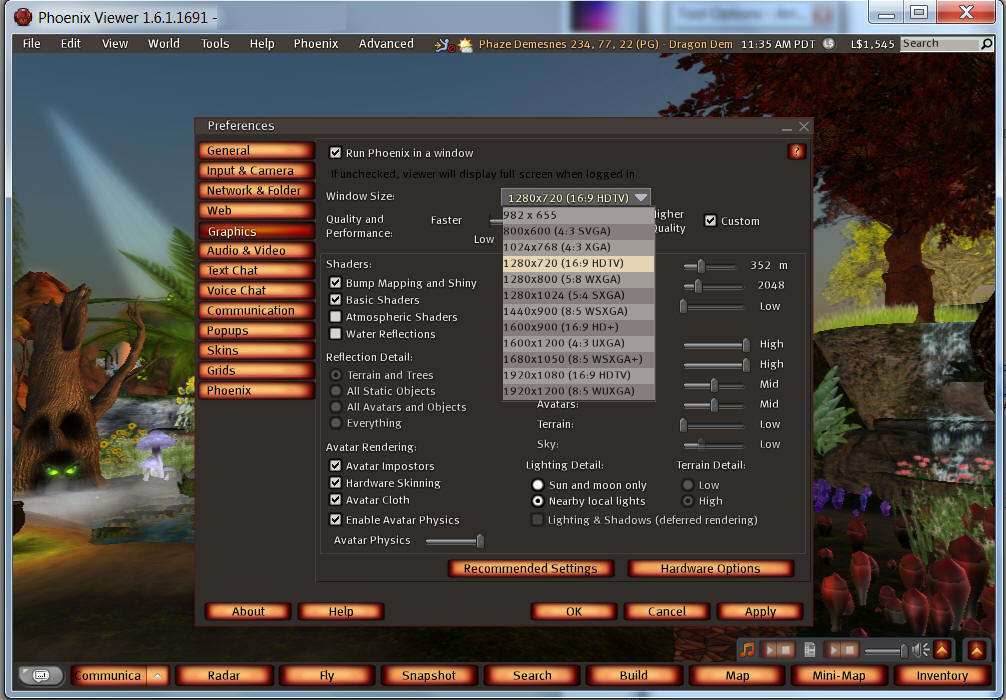Disable Basic Shaders checkbox
The height and width of the screenshot is (700, 1006).
(335, 300)
